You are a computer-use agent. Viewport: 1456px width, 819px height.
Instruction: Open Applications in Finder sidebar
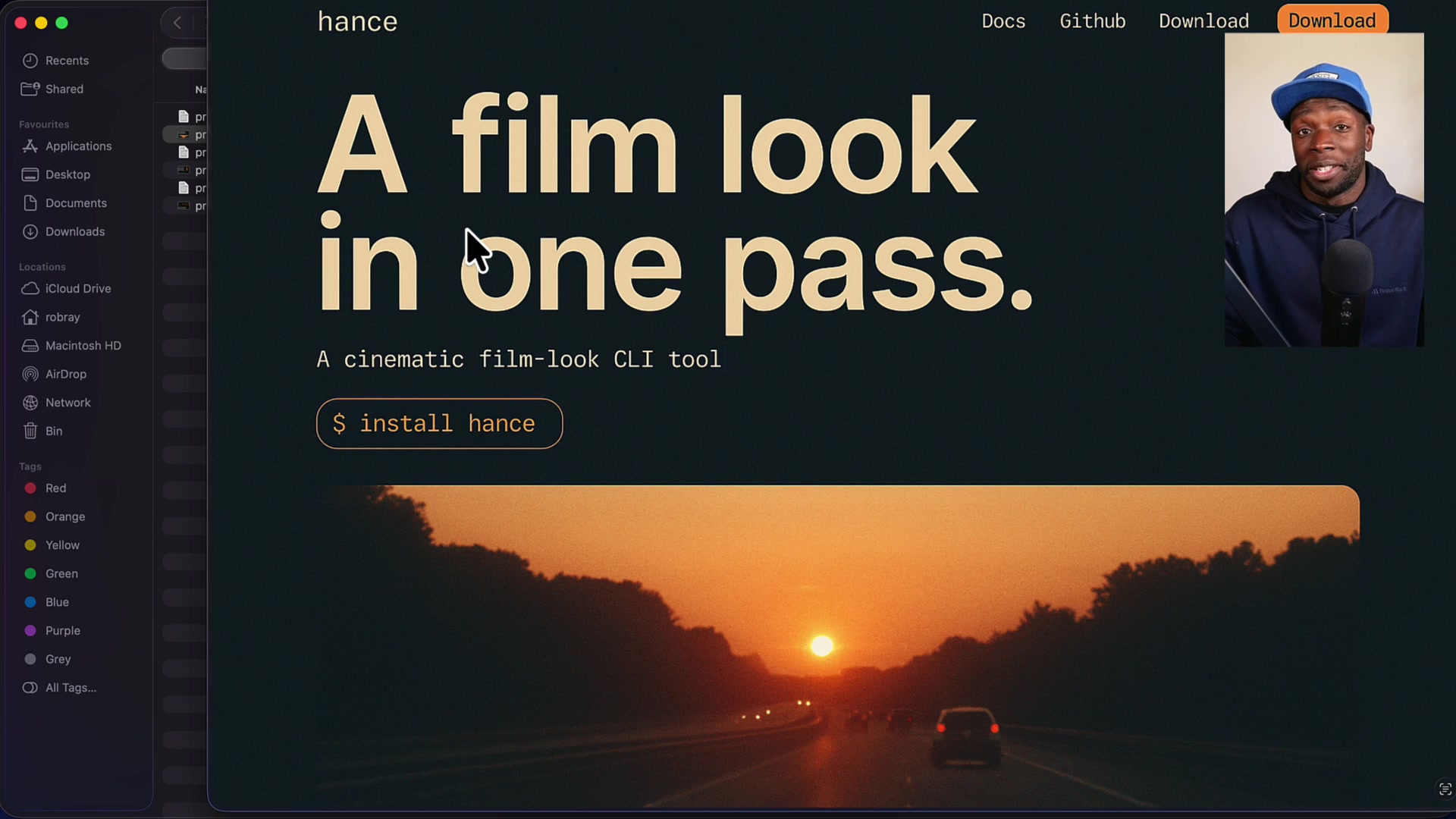78,146
